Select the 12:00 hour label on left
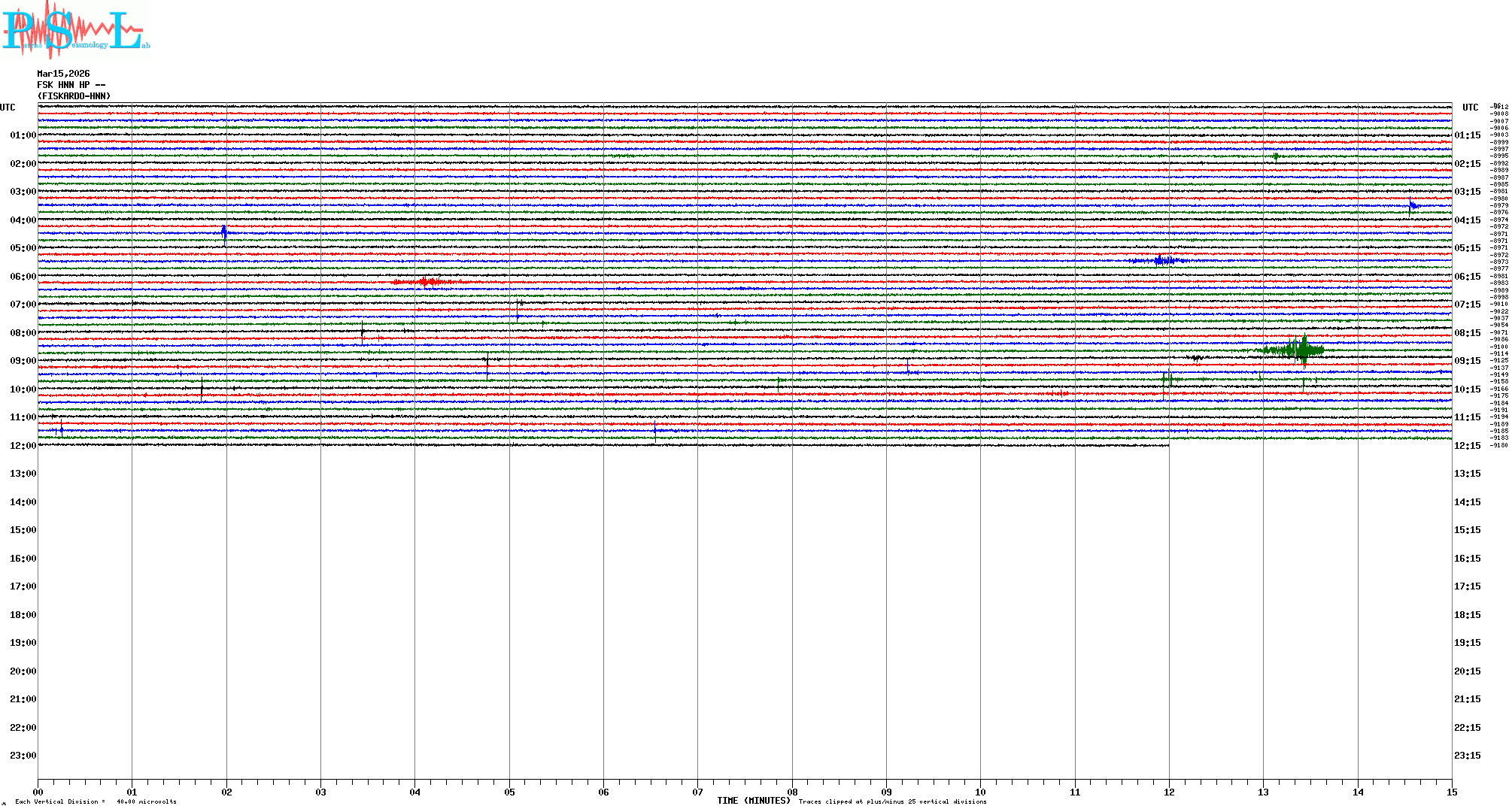Image resolution: width=1512 pixels, height=812 pixels. (23, 446)
